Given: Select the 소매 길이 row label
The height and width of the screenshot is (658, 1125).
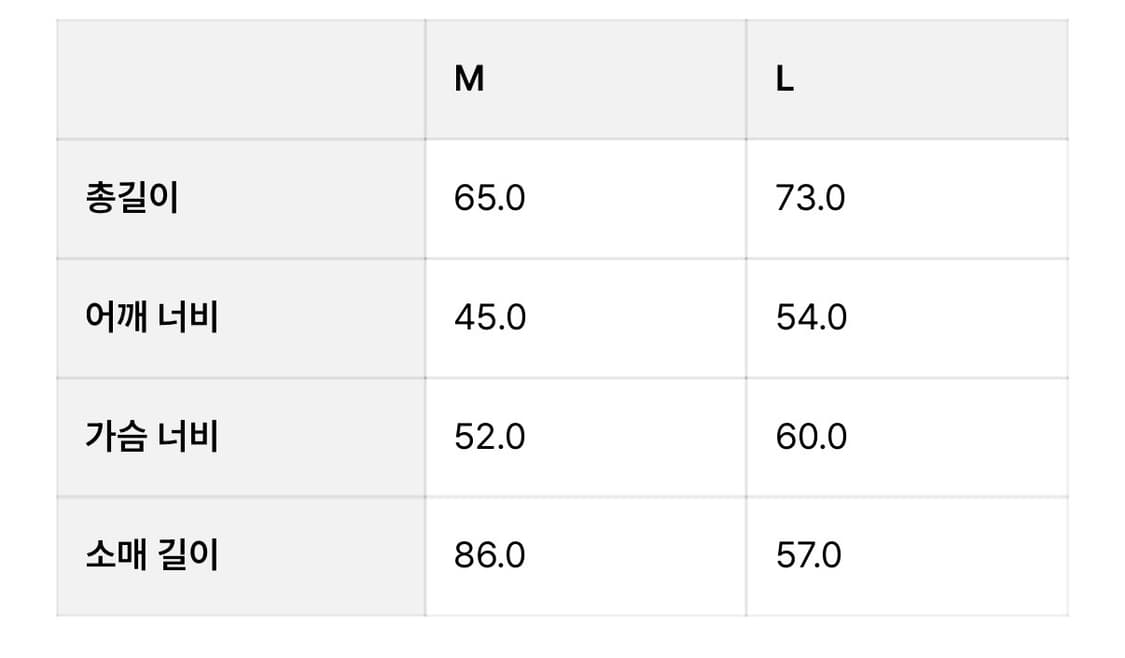Looking at the screenshot, I should click(x=152, y=555).
